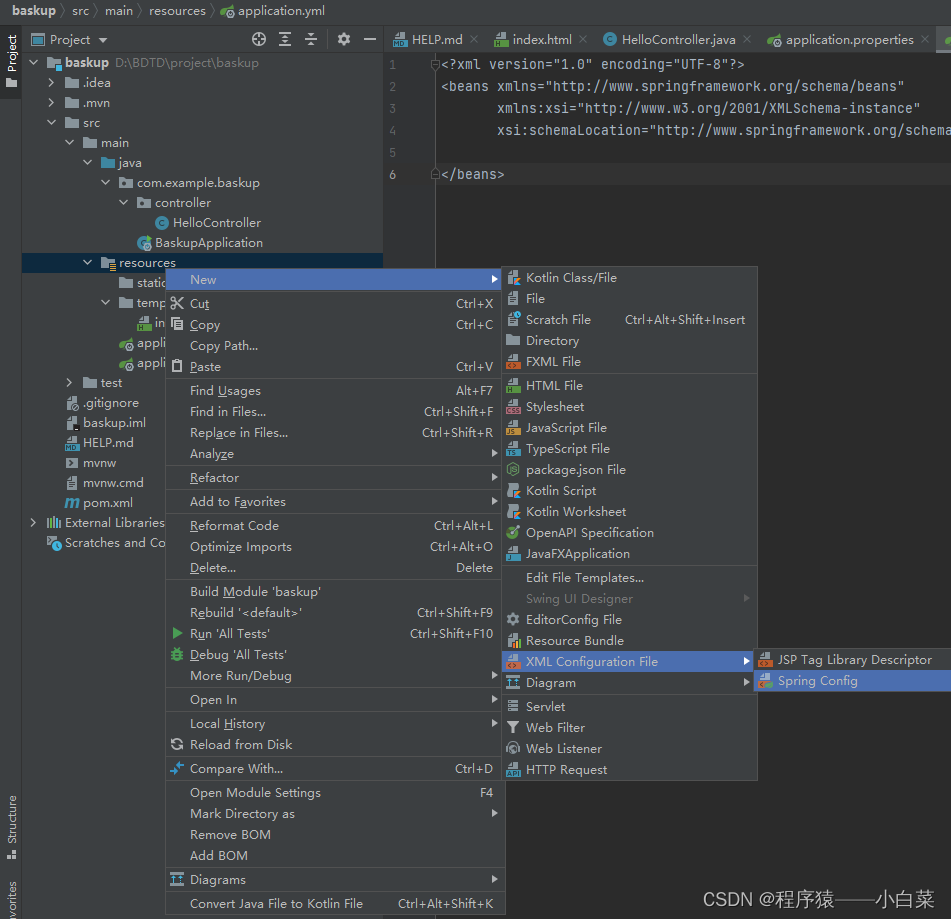Collapse the java folder

(88, 163)
